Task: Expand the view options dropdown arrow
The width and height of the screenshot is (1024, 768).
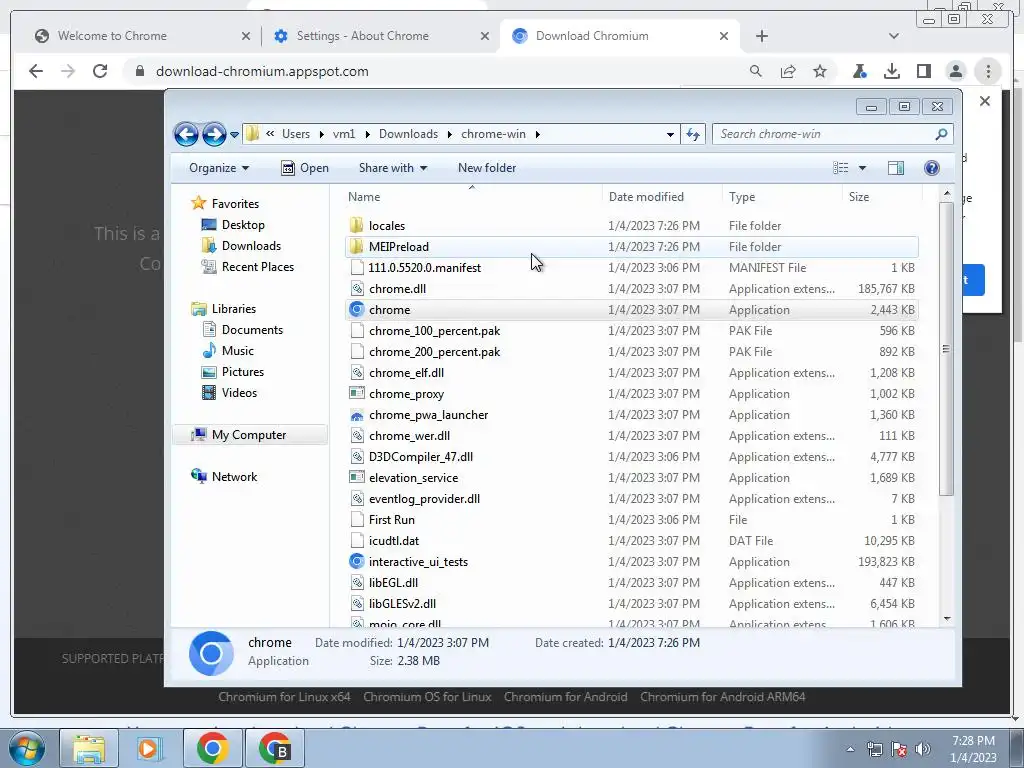Action: 862,168
